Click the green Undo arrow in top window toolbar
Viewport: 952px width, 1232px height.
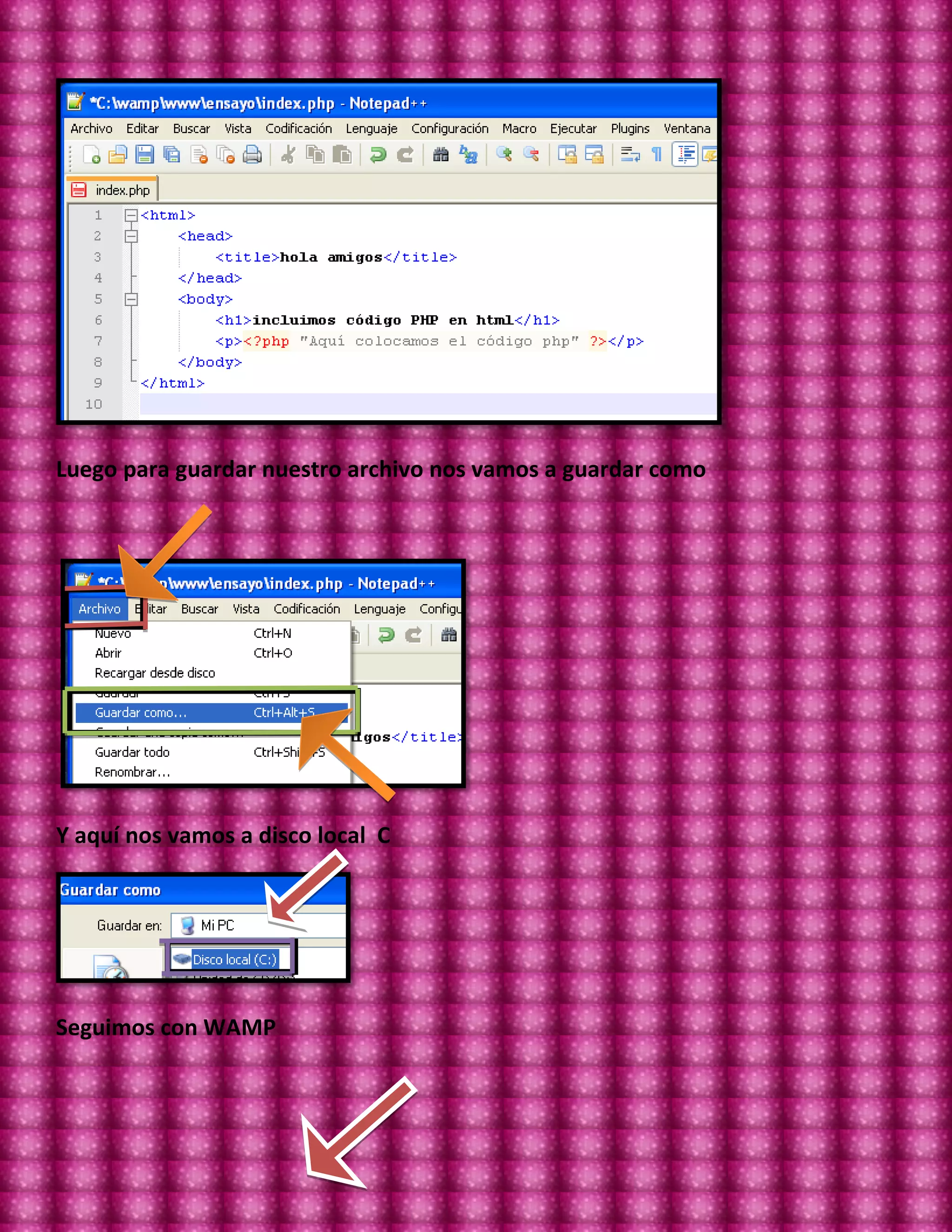[x=378, y=154]
